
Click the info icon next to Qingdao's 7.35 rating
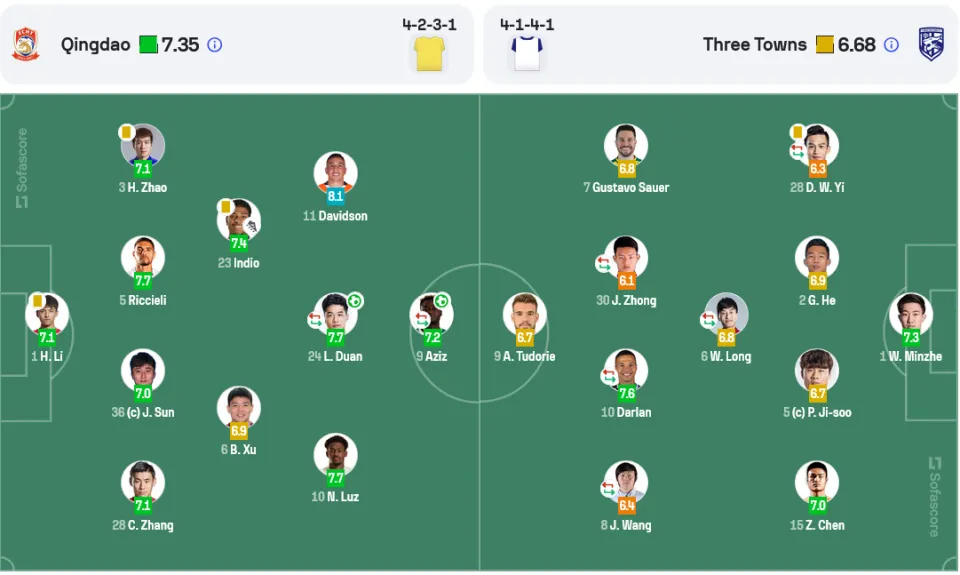pos(214,45)
